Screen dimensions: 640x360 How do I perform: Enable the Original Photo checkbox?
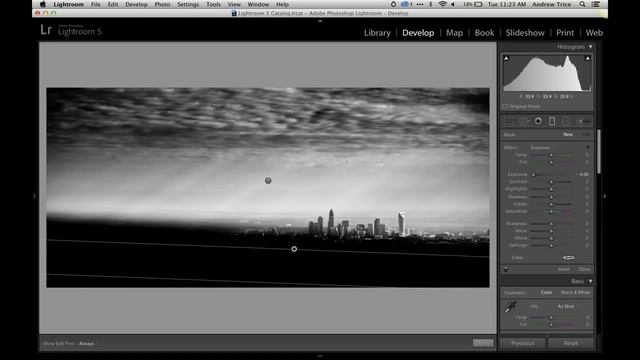(505, 107)
